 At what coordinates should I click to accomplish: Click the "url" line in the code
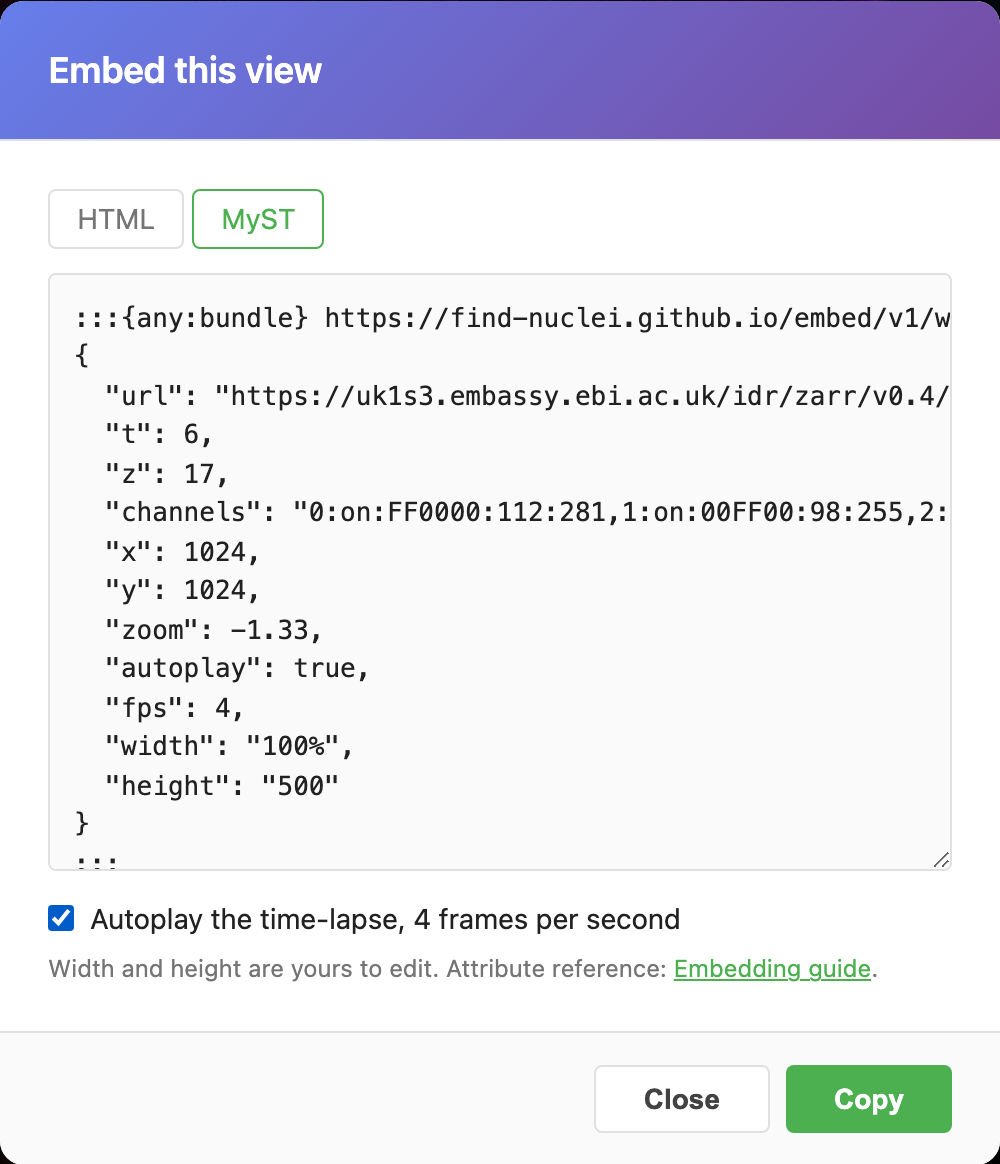[x=527, y=396]
